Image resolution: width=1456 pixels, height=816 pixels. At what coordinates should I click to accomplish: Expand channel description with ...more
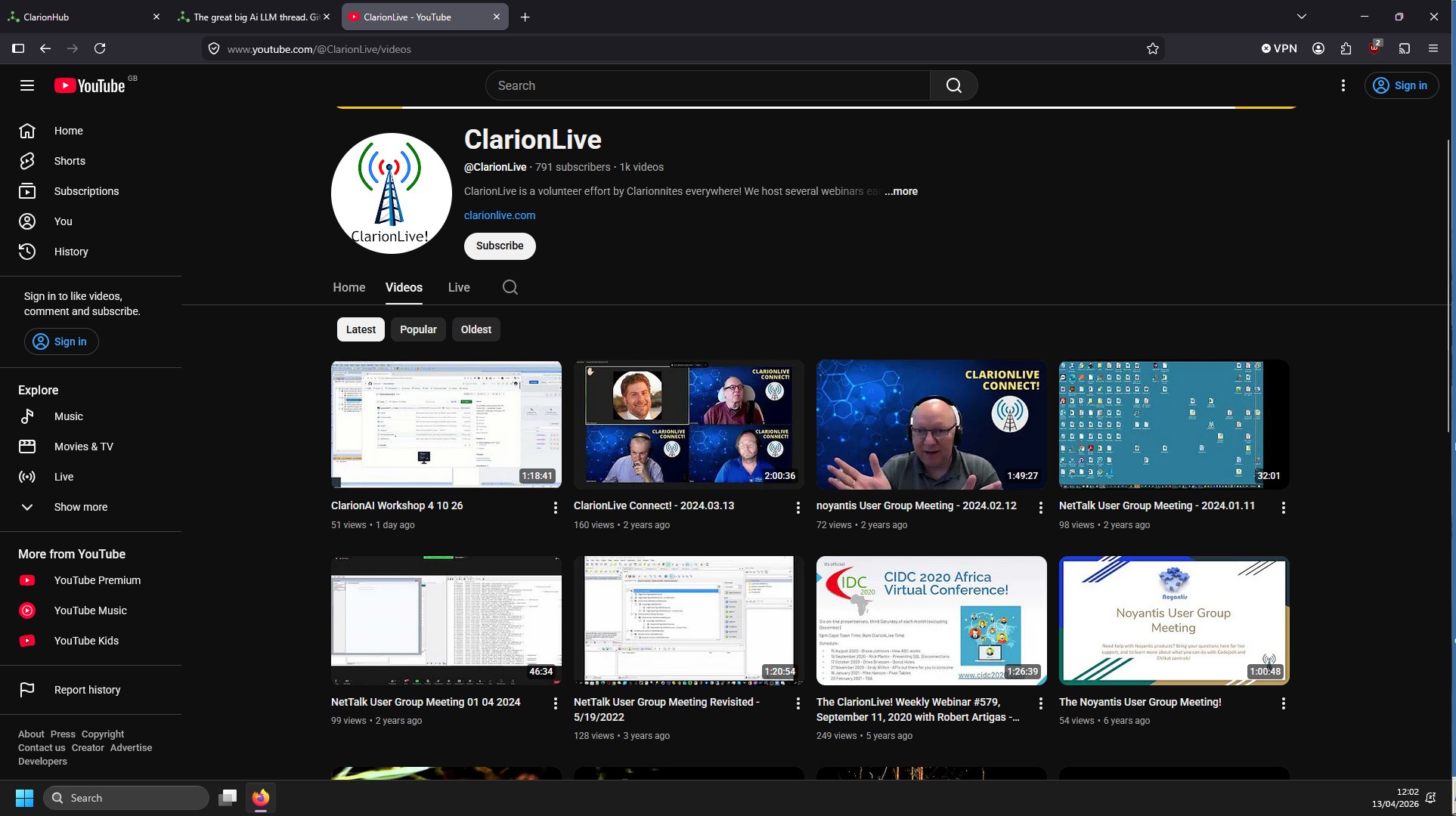(x=901, y=192)
